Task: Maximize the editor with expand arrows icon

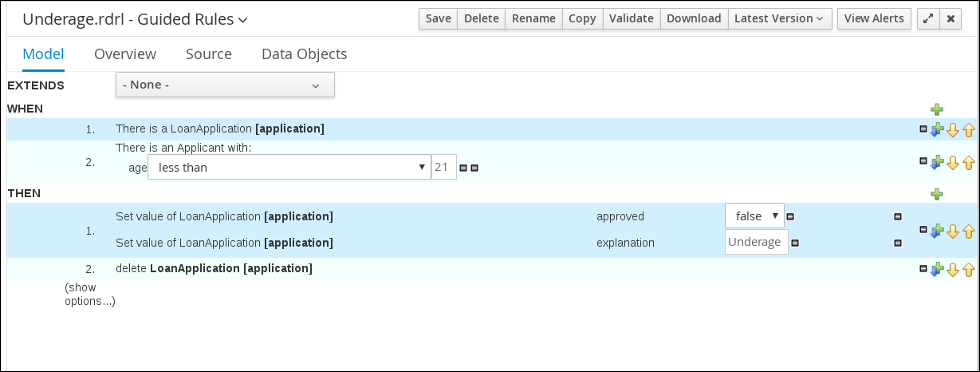Action: 928,19
